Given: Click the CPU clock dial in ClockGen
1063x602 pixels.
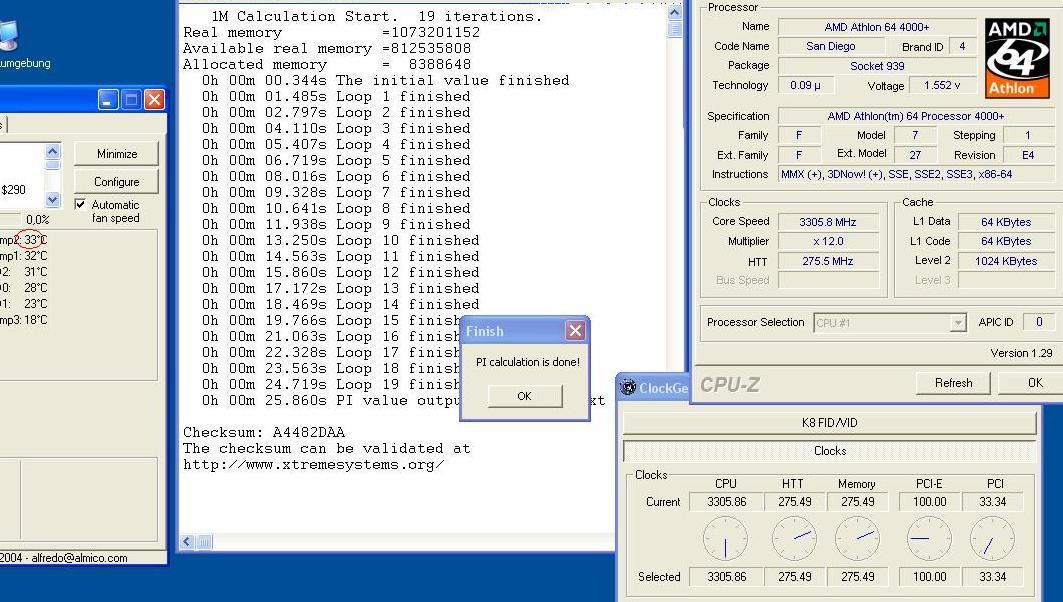Looking at the screenshot, I should tap(725, 539).
